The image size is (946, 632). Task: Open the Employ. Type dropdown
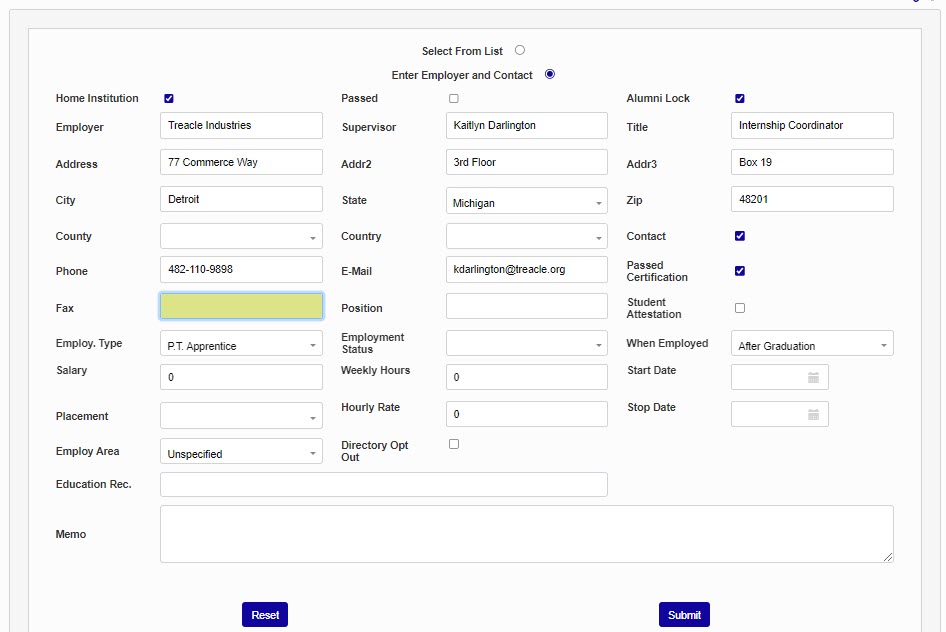tap(241, 345)
